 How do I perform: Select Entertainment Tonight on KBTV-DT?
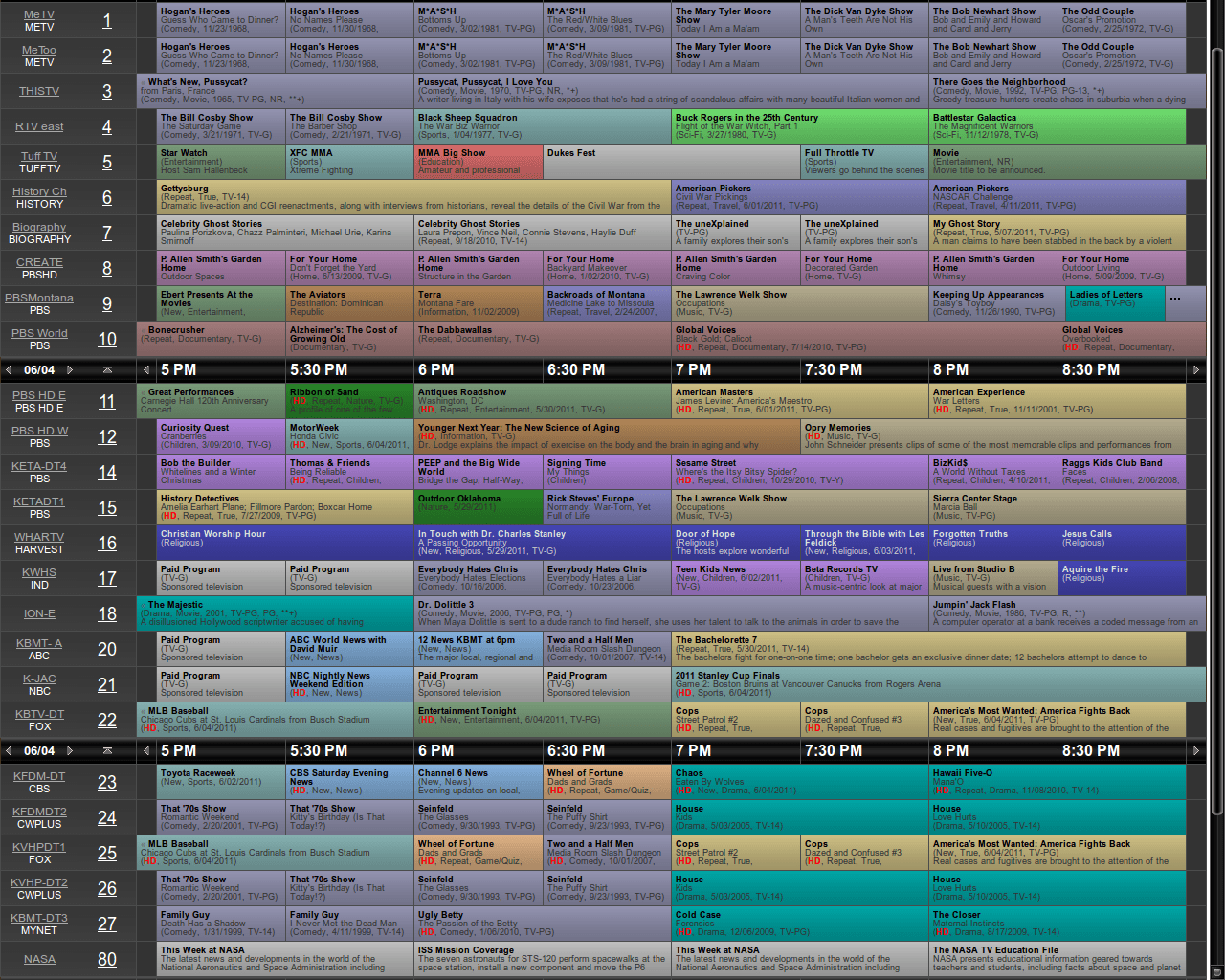(544, 720)
